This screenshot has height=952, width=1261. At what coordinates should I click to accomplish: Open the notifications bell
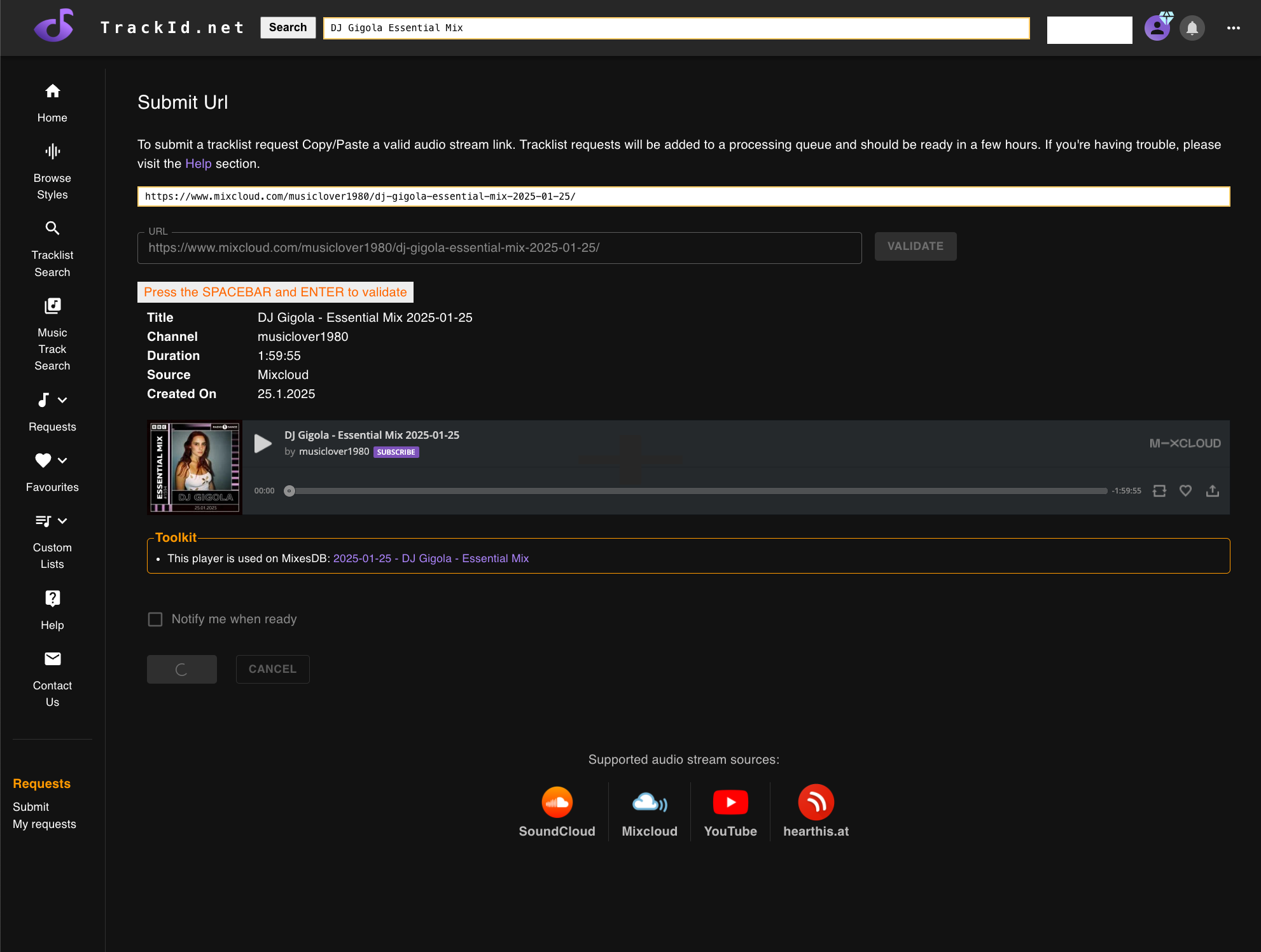(x=1192, y=28)
